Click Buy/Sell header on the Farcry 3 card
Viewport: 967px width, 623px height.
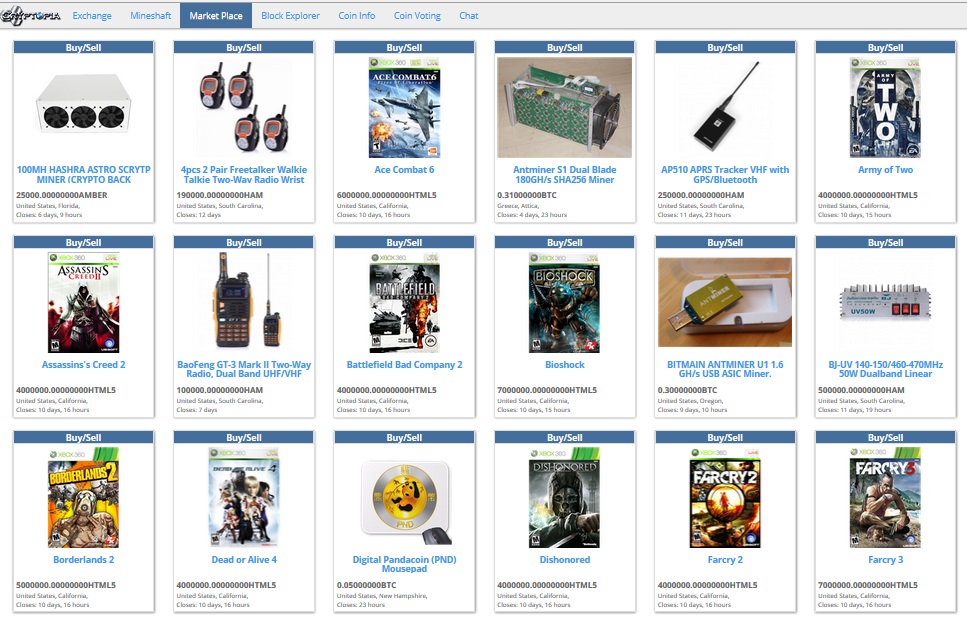886,437
